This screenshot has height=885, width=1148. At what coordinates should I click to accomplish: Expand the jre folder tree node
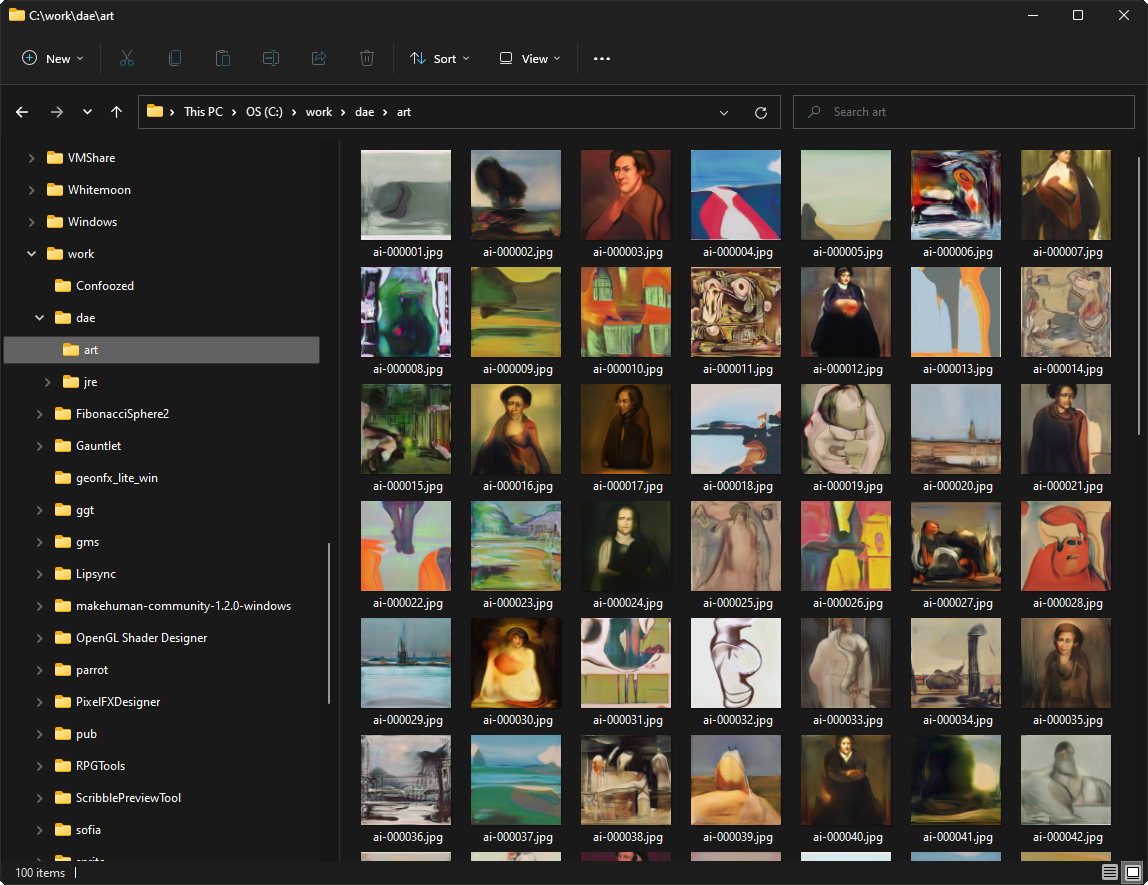click(48, 382)
